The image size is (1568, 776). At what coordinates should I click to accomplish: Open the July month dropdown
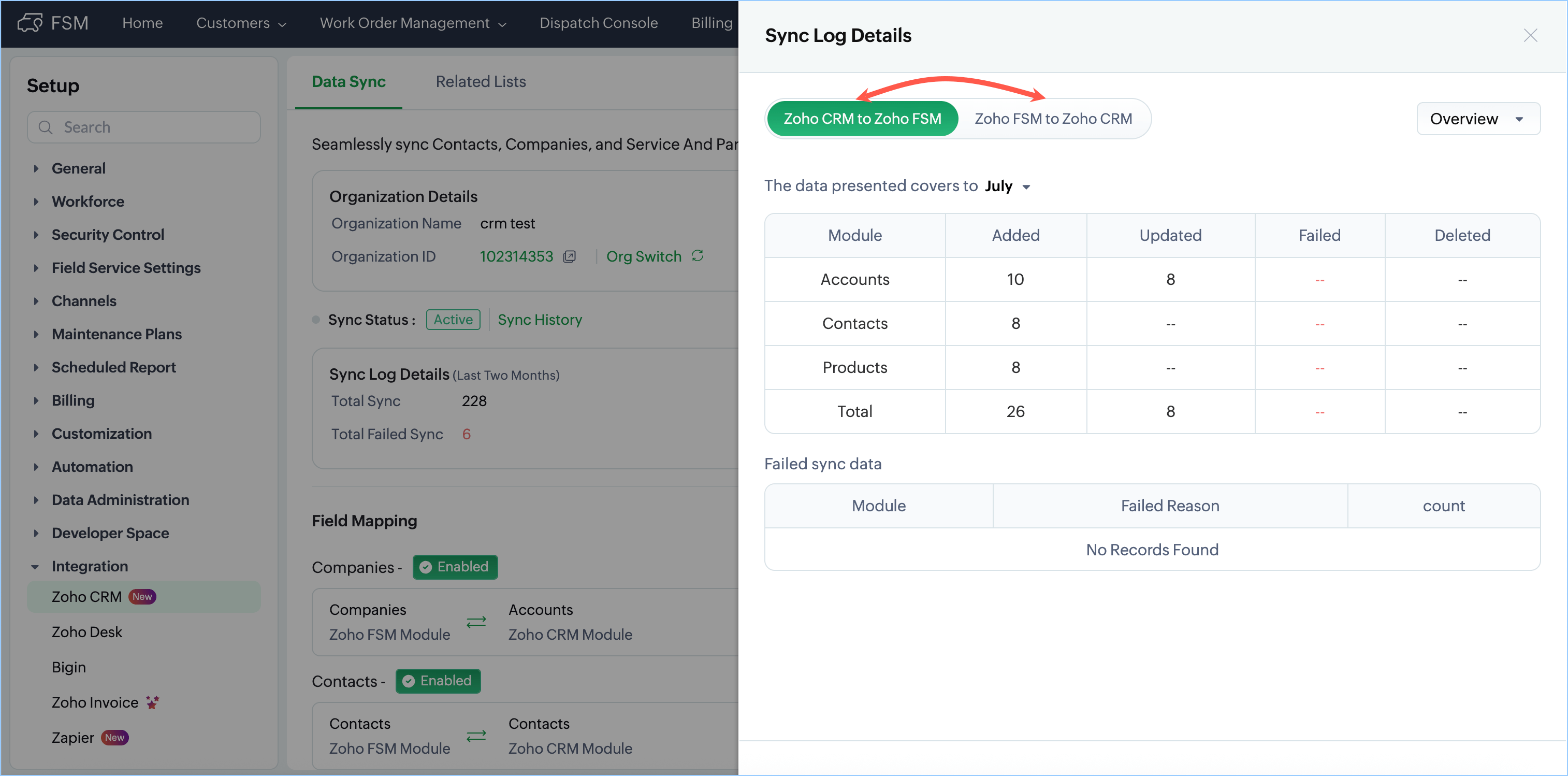(1007, 186)
